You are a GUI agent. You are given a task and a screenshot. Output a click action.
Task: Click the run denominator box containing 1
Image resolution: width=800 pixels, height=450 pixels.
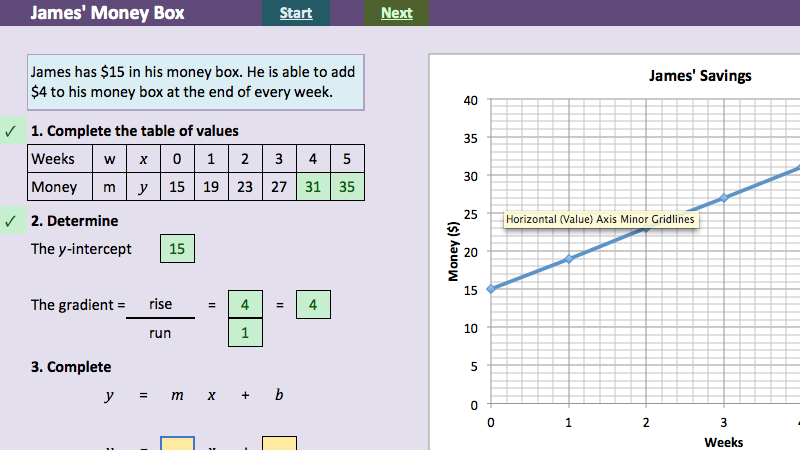point(246,332)
